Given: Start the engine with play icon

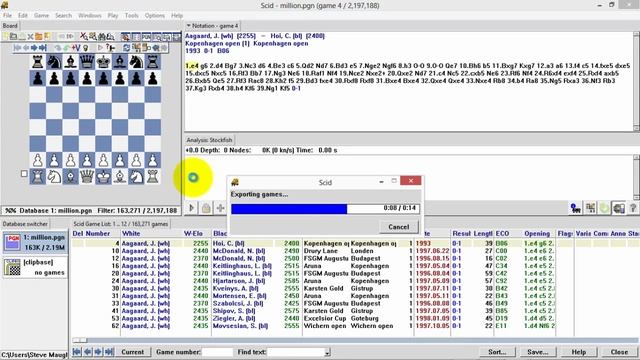Looking at the screenshot, I should coord(191,208).
